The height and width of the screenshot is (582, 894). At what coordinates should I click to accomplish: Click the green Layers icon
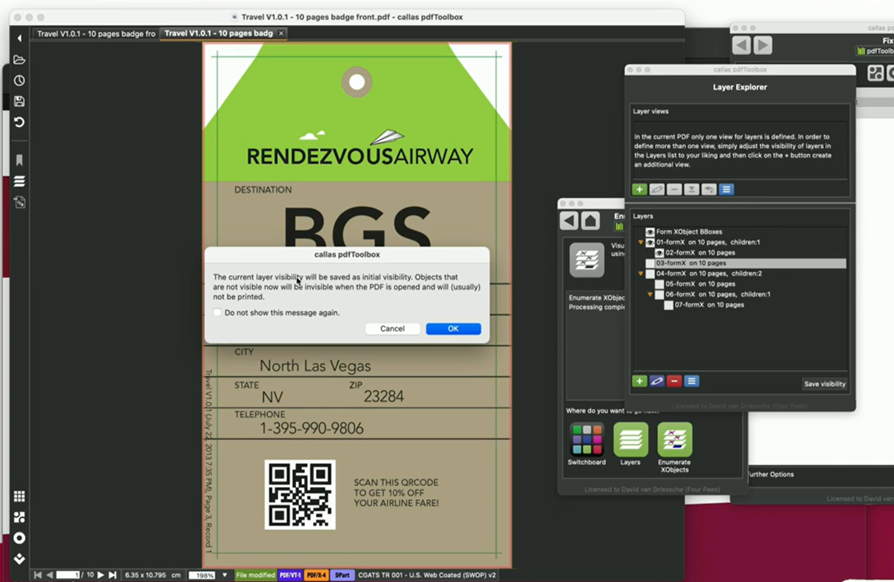630,440
